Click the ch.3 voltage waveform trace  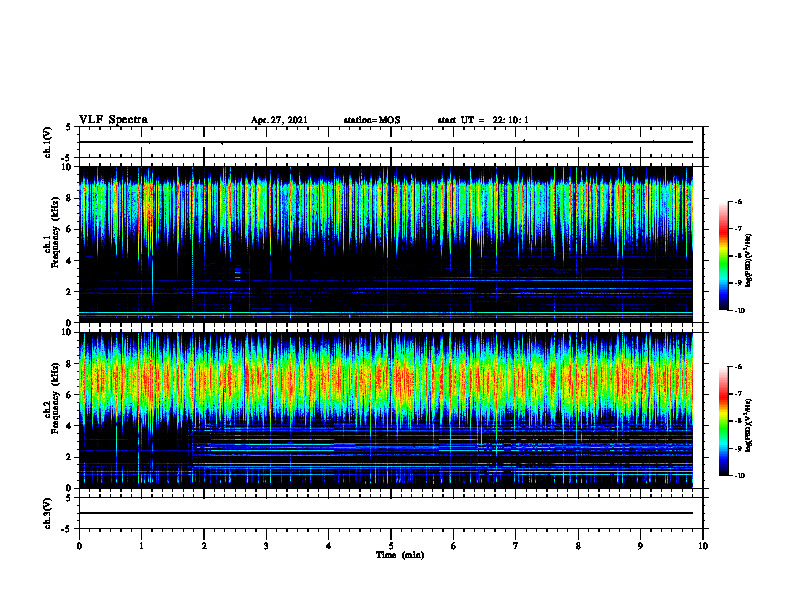tap(385, 513)
